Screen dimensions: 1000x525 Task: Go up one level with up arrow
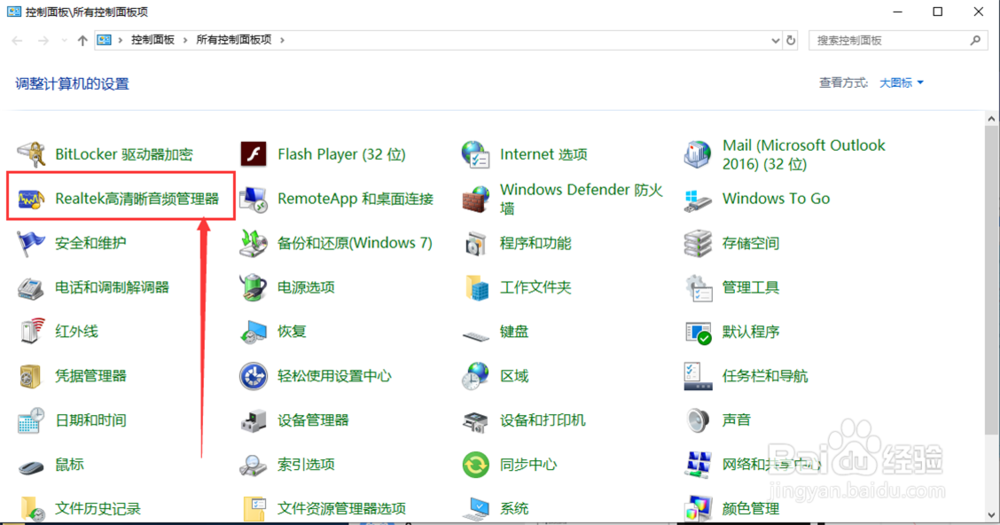82,40
